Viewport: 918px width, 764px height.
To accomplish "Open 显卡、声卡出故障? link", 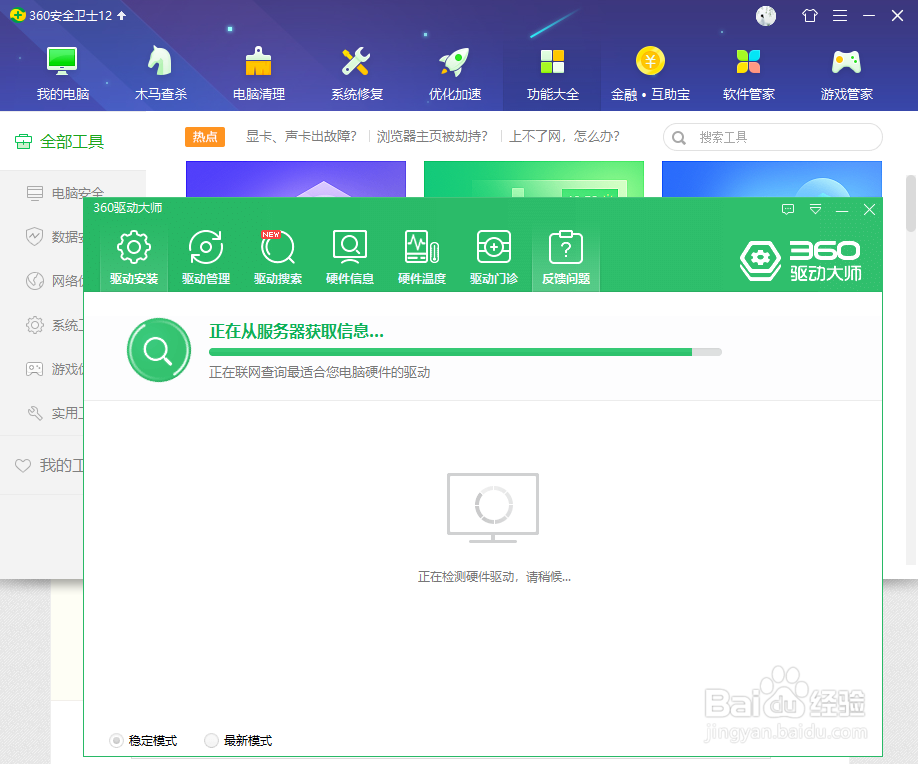I will click(301, 136).
